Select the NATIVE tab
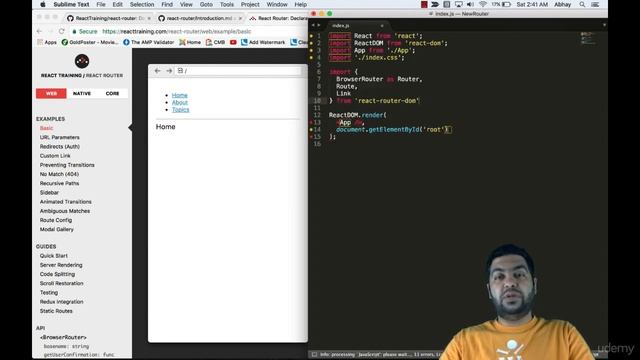640x360 pixels. [82, 93]
